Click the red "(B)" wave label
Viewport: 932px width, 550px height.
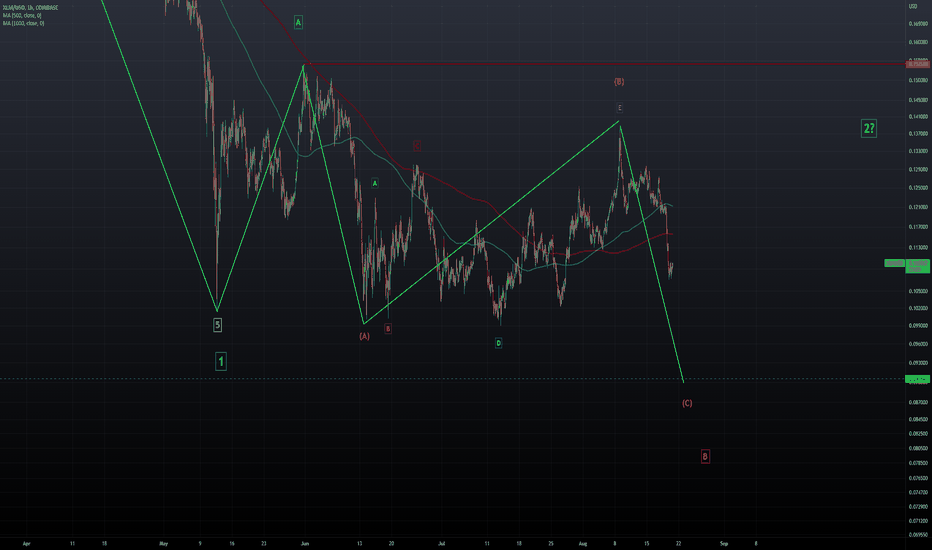(619, 81)
